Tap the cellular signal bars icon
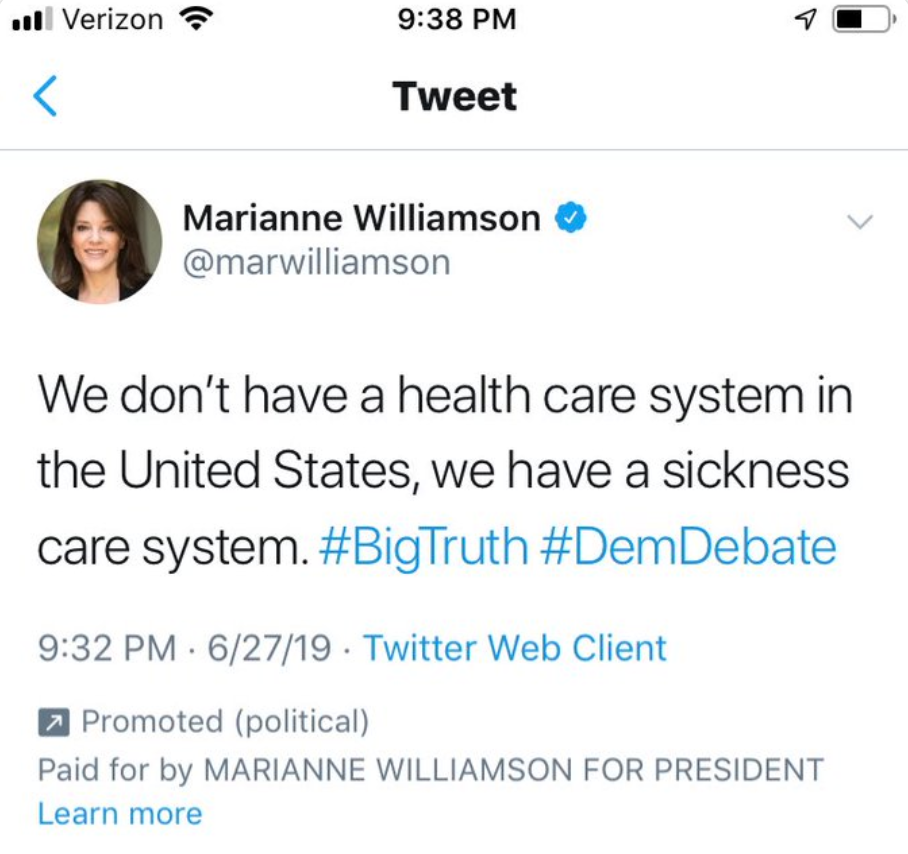The width and height of the screenshot is (908, 854). (31, 19)
